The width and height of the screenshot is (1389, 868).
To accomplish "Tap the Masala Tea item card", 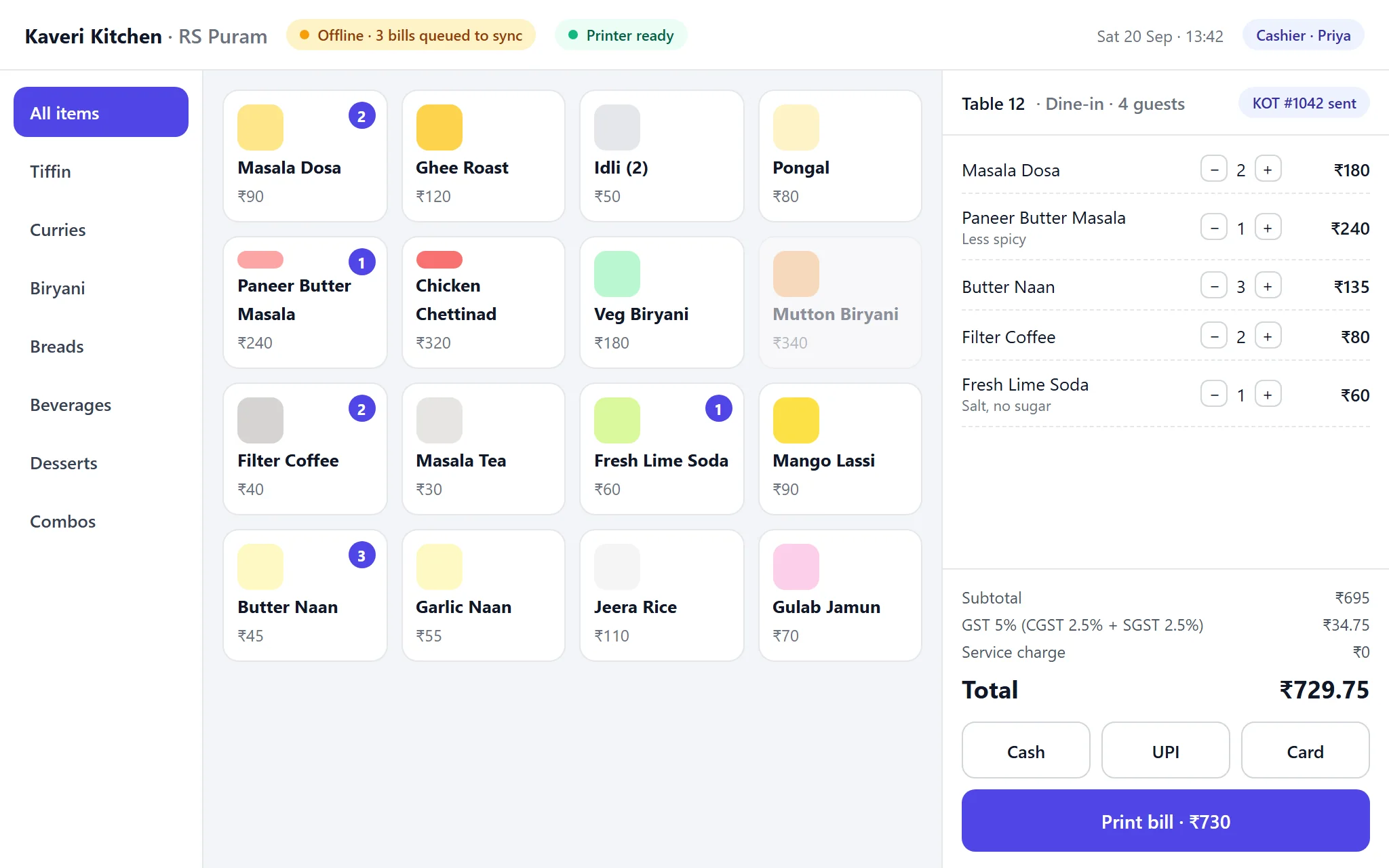I will [x=484, y=449].
